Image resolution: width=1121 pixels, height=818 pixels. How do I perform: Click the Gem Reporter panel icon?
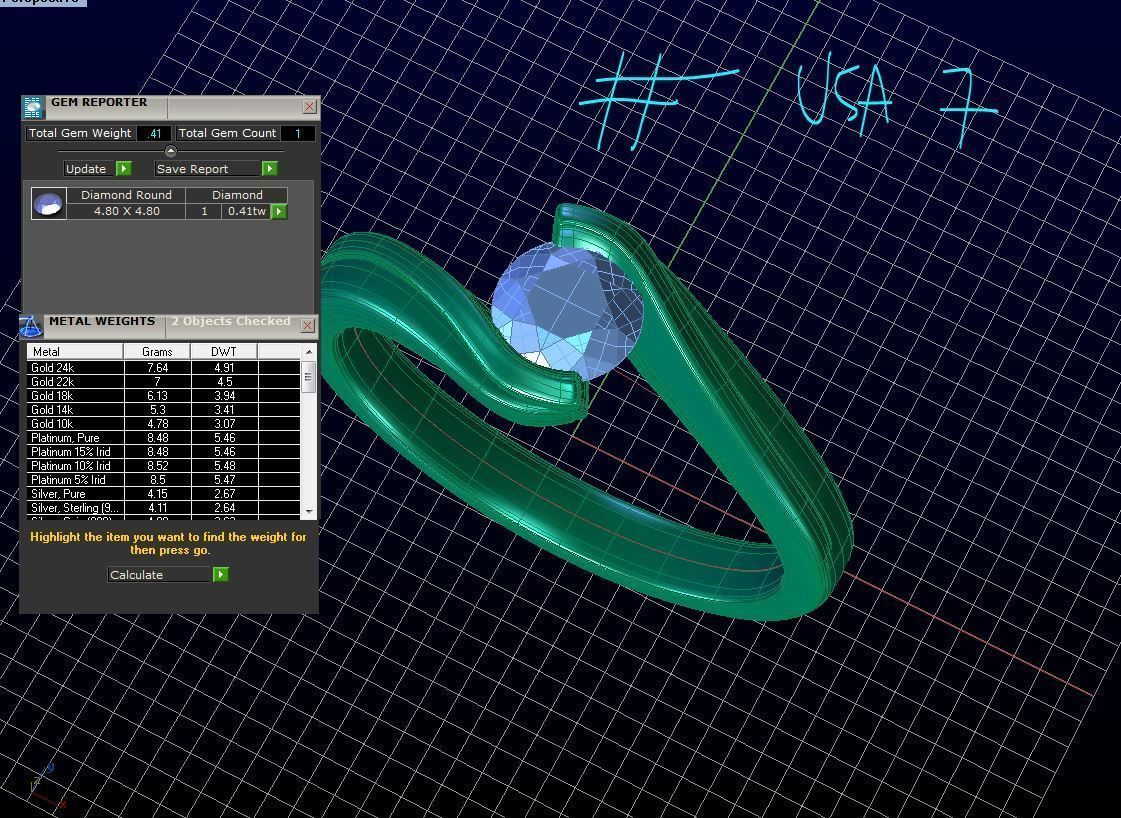point(33,107)
